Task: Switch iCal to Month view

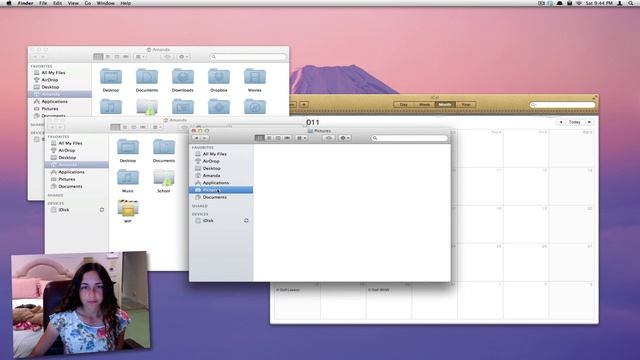Action: (x=445, y=104)
